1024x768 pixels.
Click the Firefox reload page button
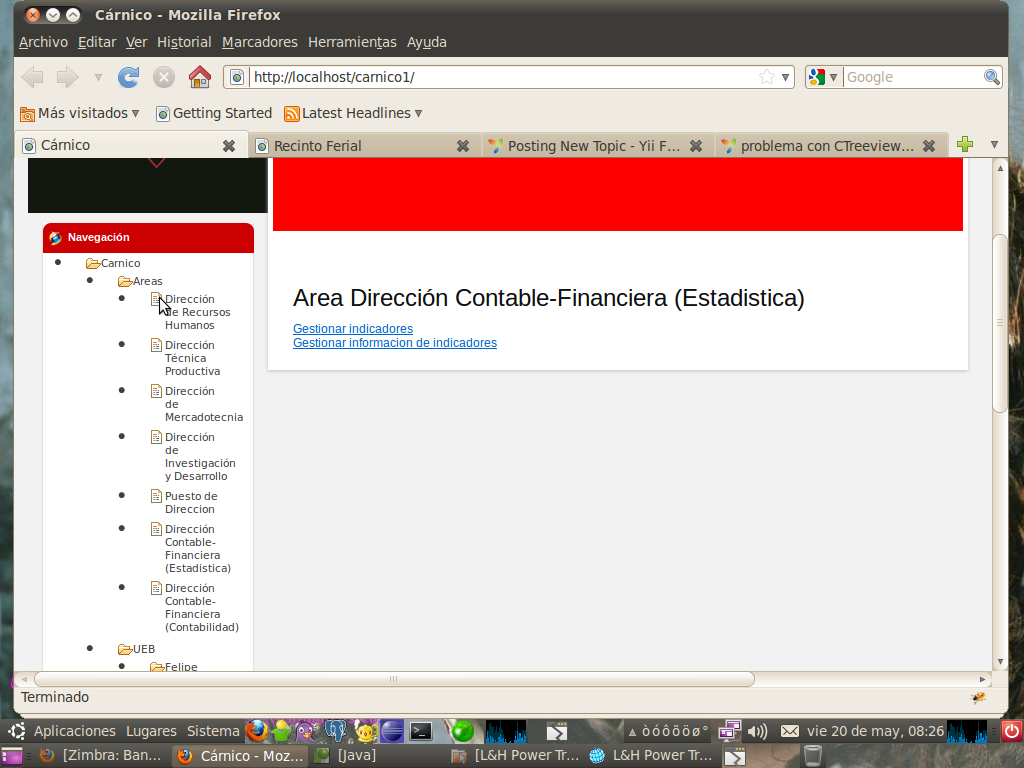tap(128, 77)
